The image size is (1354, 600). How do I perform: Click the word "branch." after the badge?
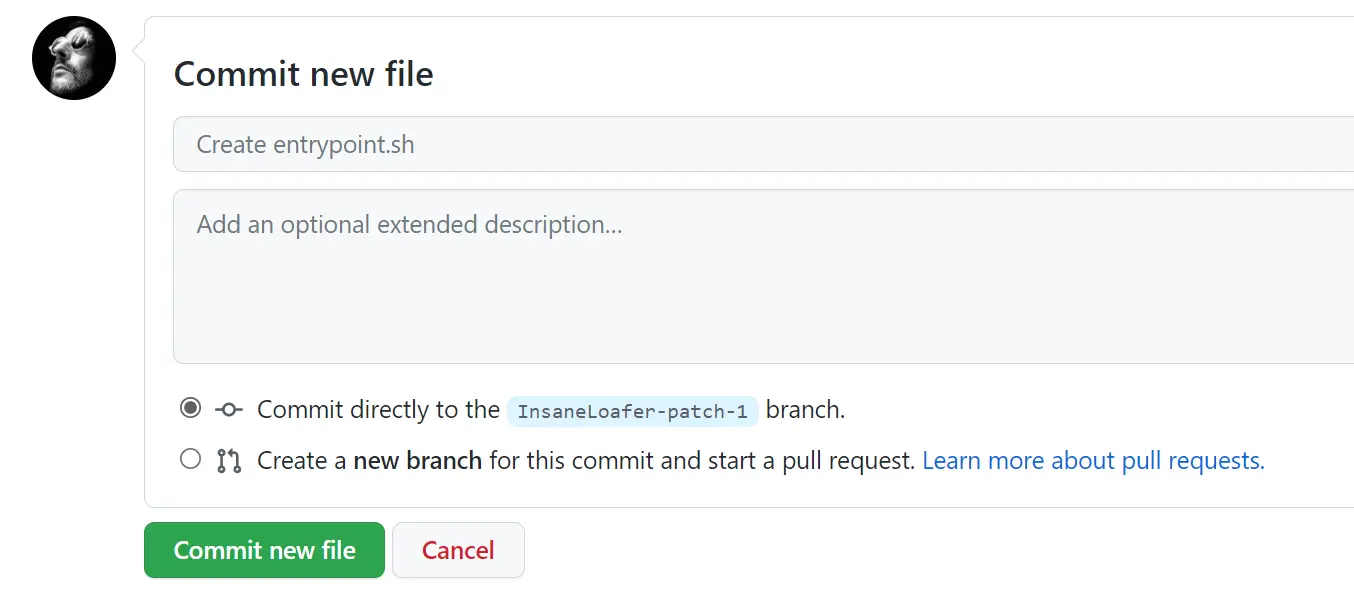805,410
